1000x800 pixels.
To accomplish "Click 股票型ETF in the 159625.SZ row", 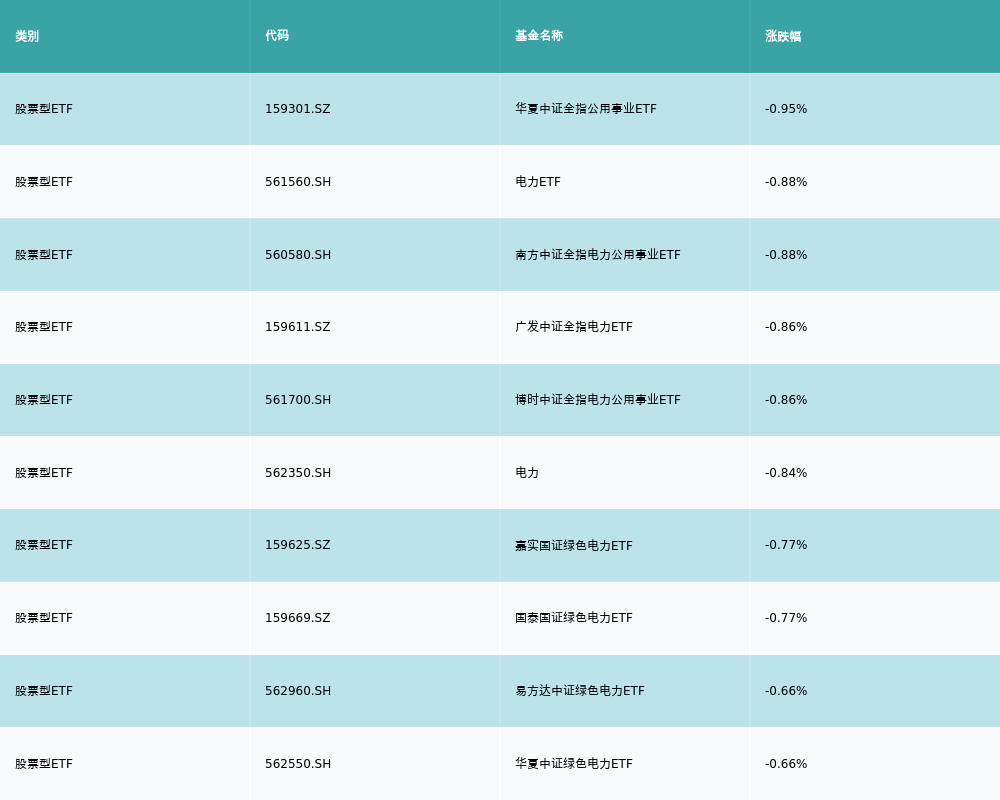I will coord(44,545).
